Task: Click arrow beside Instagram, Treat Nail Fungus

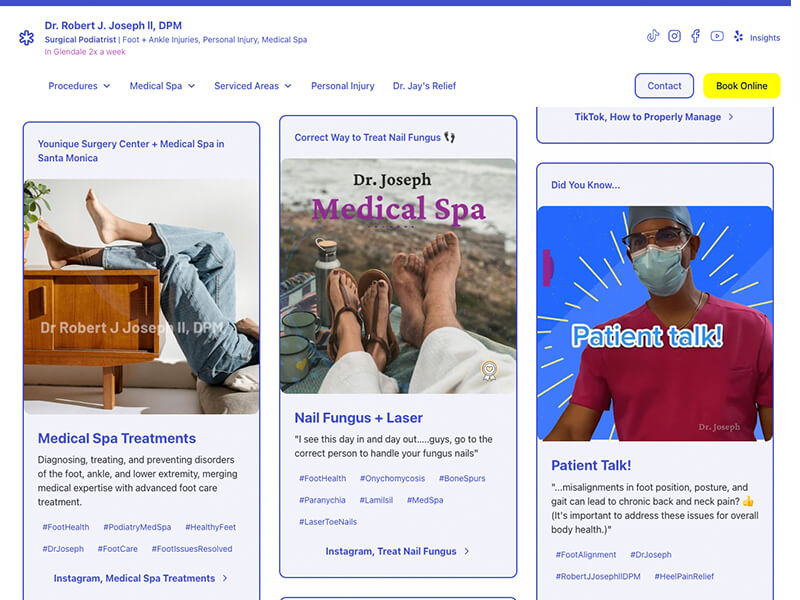Action: (466, 552)
